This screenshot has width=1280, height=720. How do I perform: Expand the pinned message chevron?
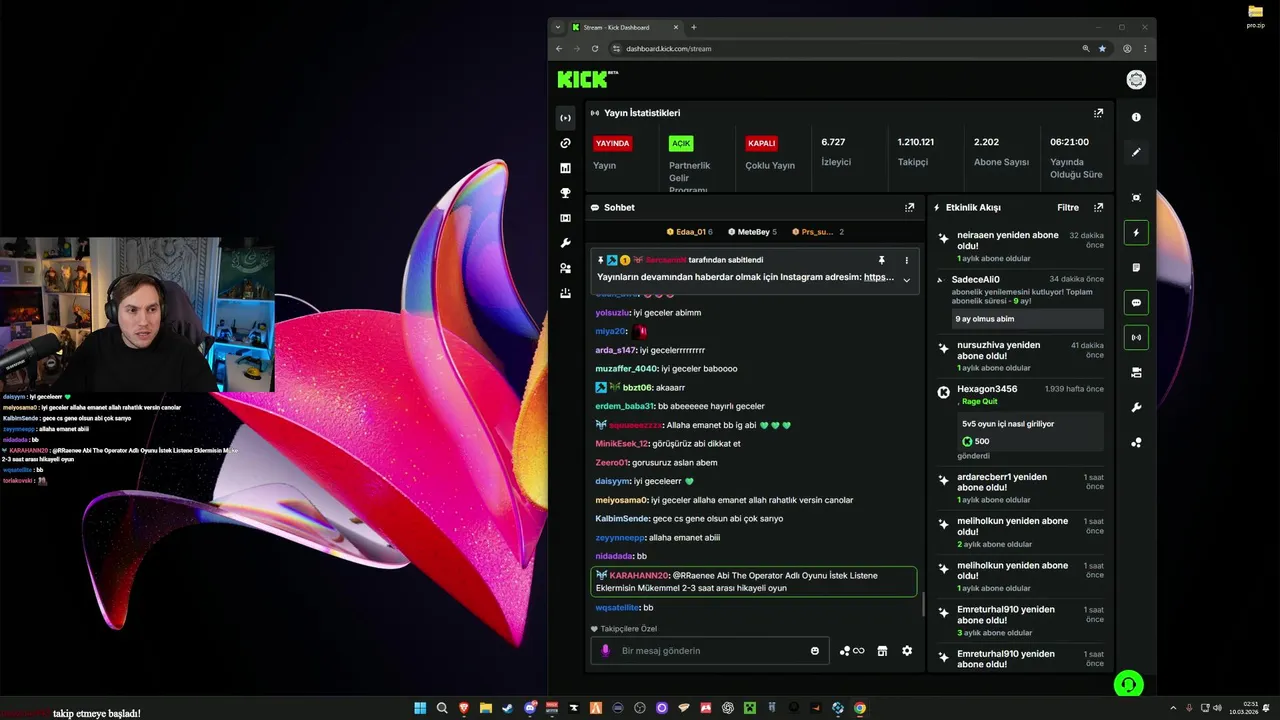click(x=907, y=280)
